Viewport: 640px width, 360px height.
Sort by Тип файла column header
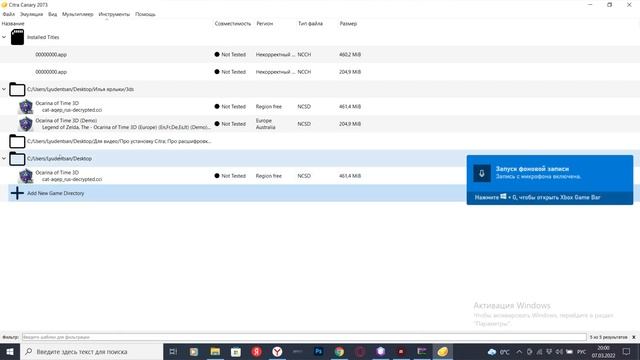(x=310, y=24)
